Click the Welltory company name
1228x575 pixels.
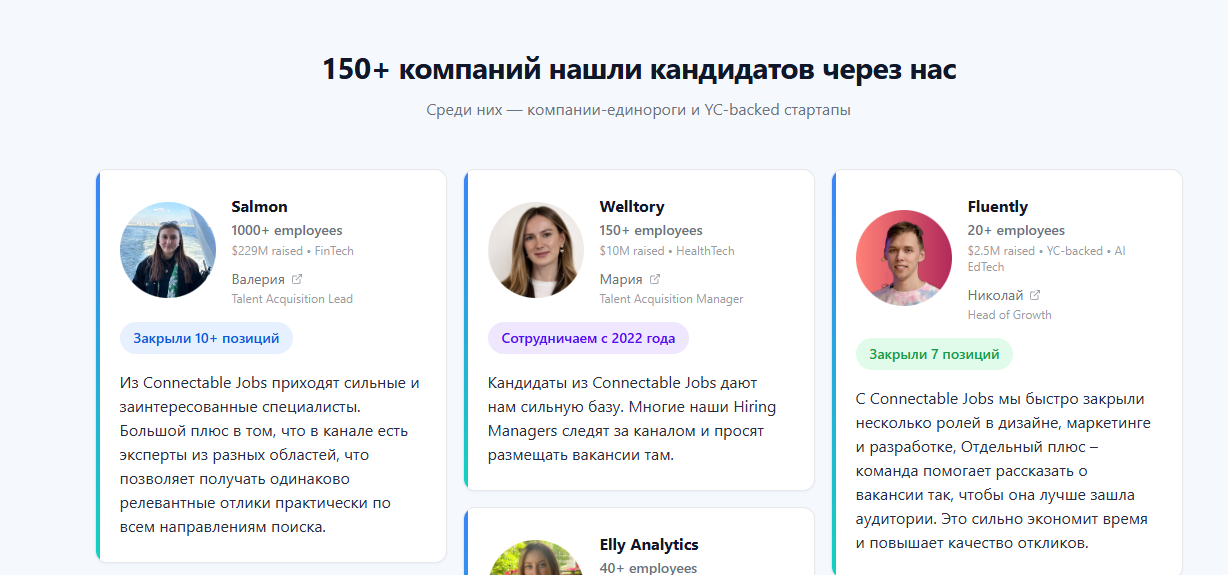(x=632, y=207)
